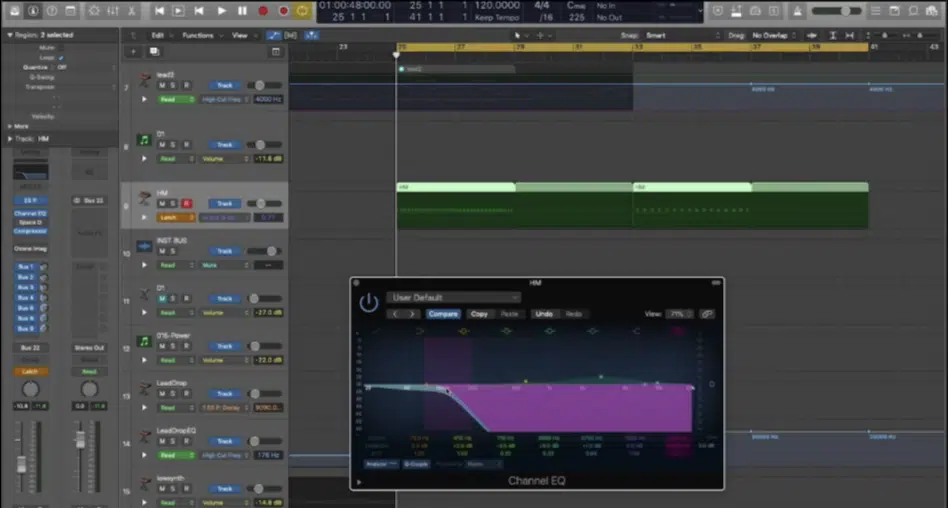Open the User Default preset dropdown

pyautogui.click(x=453, y=298)
